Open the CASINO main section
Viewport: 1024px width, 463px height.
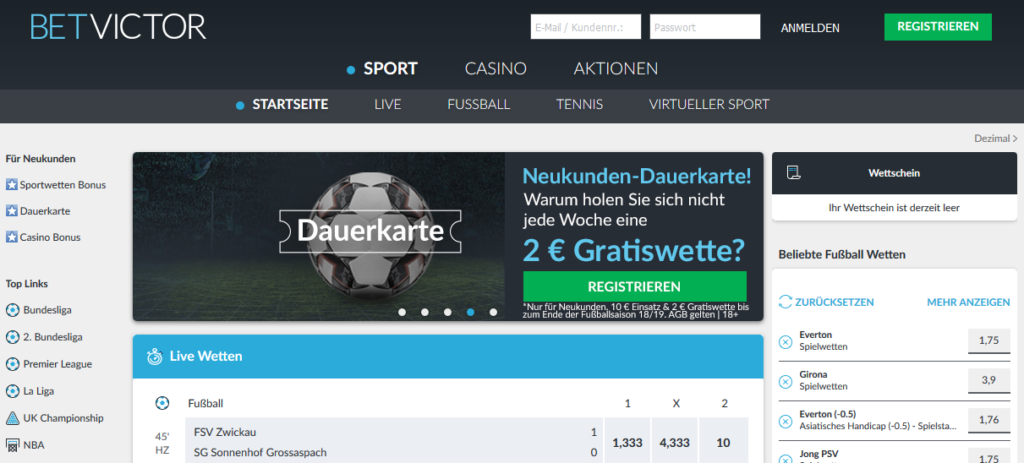pos(496,69)
